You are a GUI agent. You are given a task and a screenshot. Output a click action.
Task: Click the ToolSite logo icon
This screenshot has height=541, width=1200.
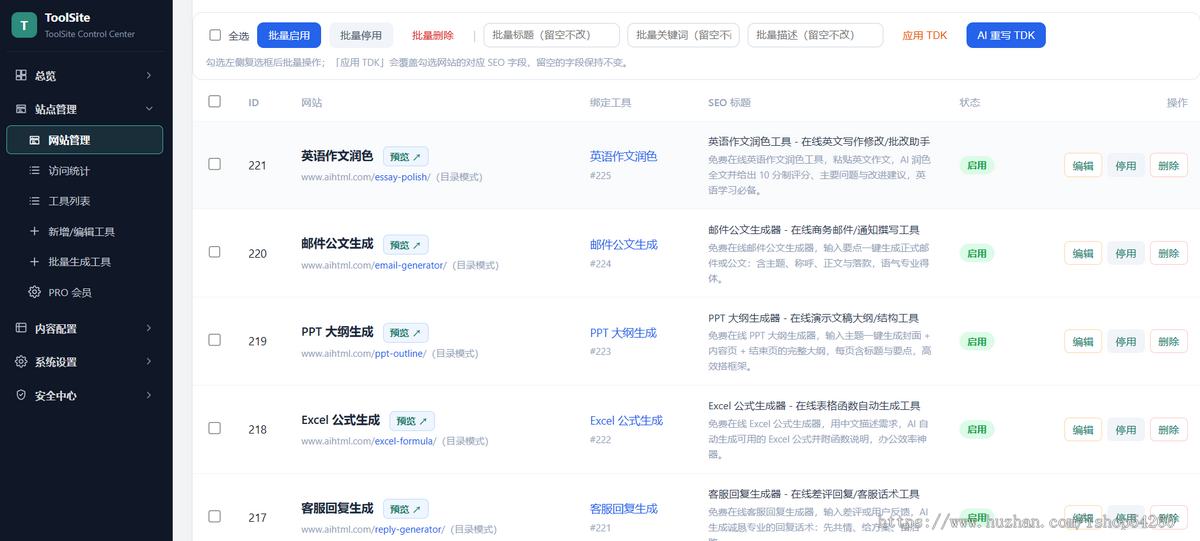24,25
